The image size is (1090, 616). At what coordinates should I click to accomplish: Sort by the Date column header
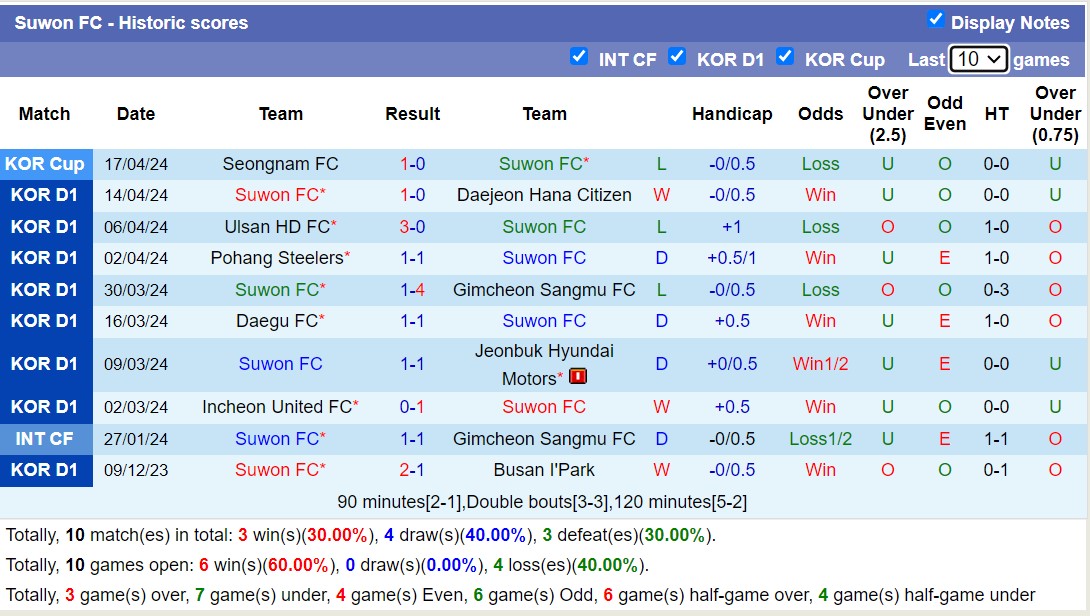click(x=136, y=114)
